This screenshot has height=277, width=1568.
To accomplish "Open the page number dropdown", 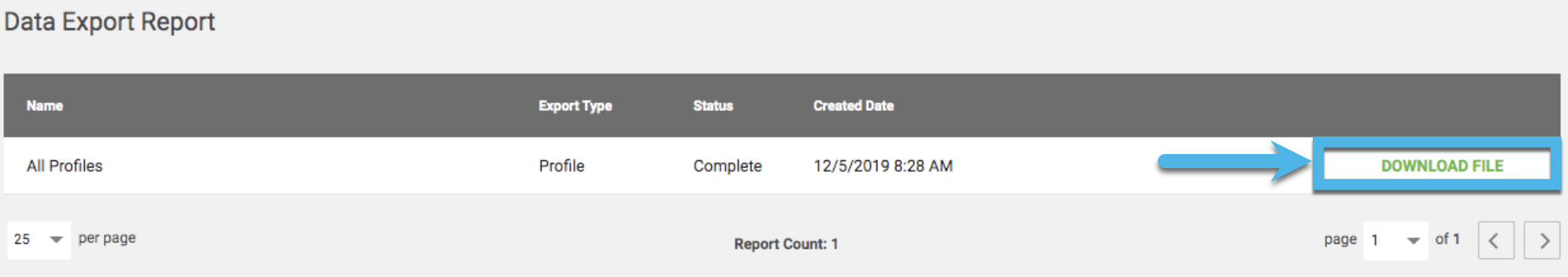I will coord(1395,240).
